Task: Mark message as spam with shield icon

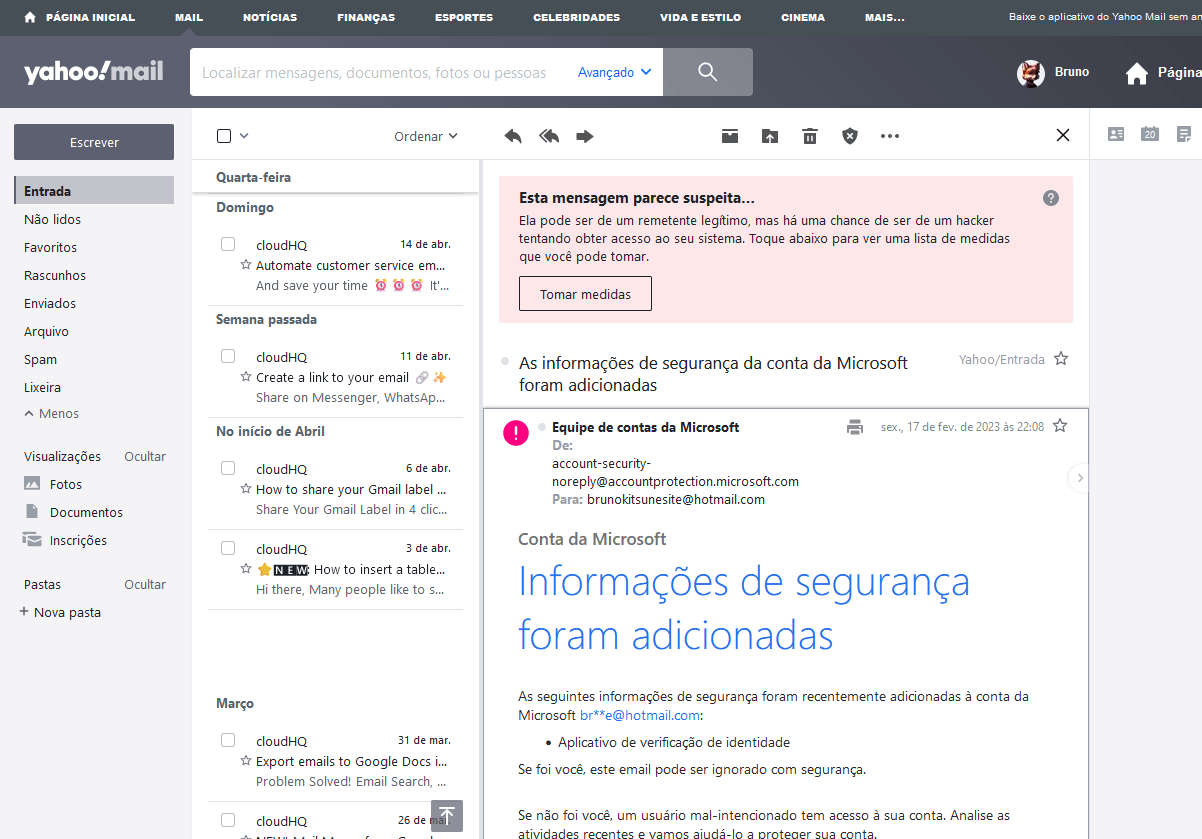Action: click(850, 136)
